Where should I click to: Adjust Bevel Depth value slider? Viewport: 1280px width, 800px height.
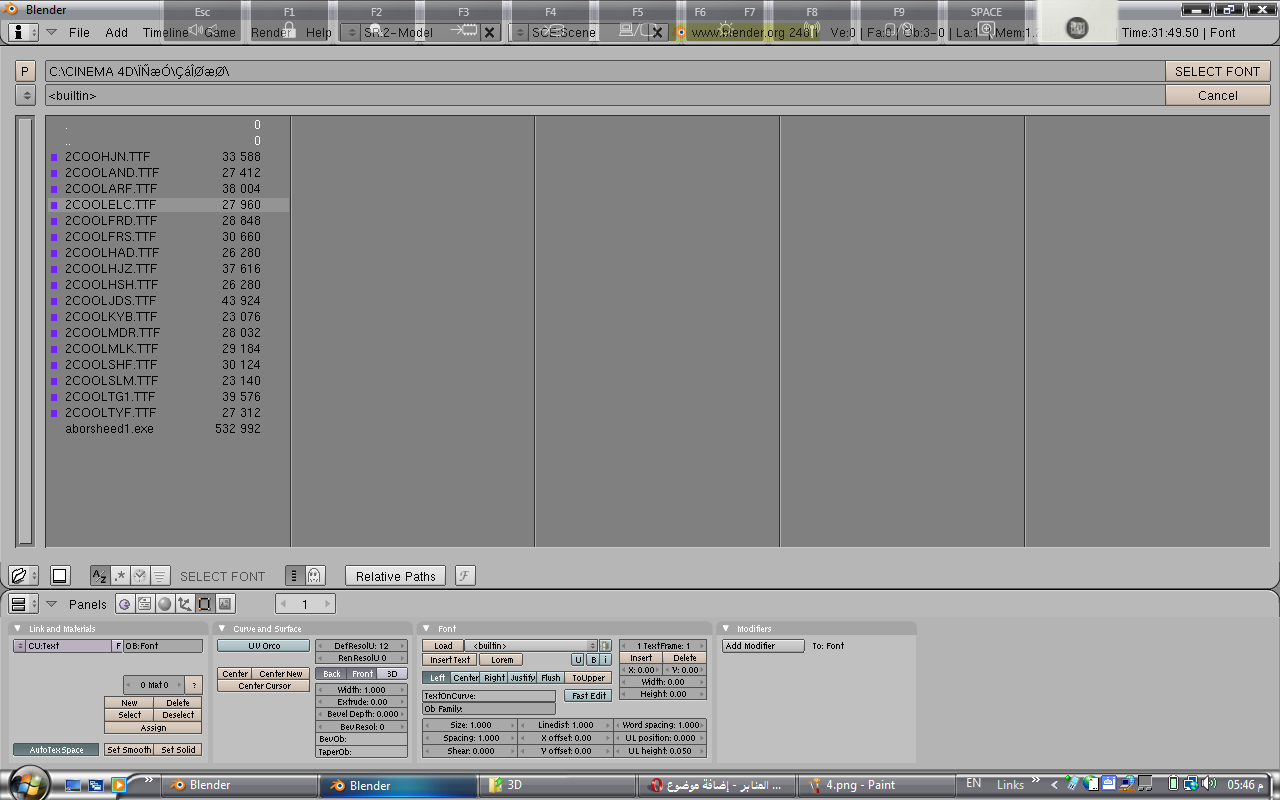(362, 714)
